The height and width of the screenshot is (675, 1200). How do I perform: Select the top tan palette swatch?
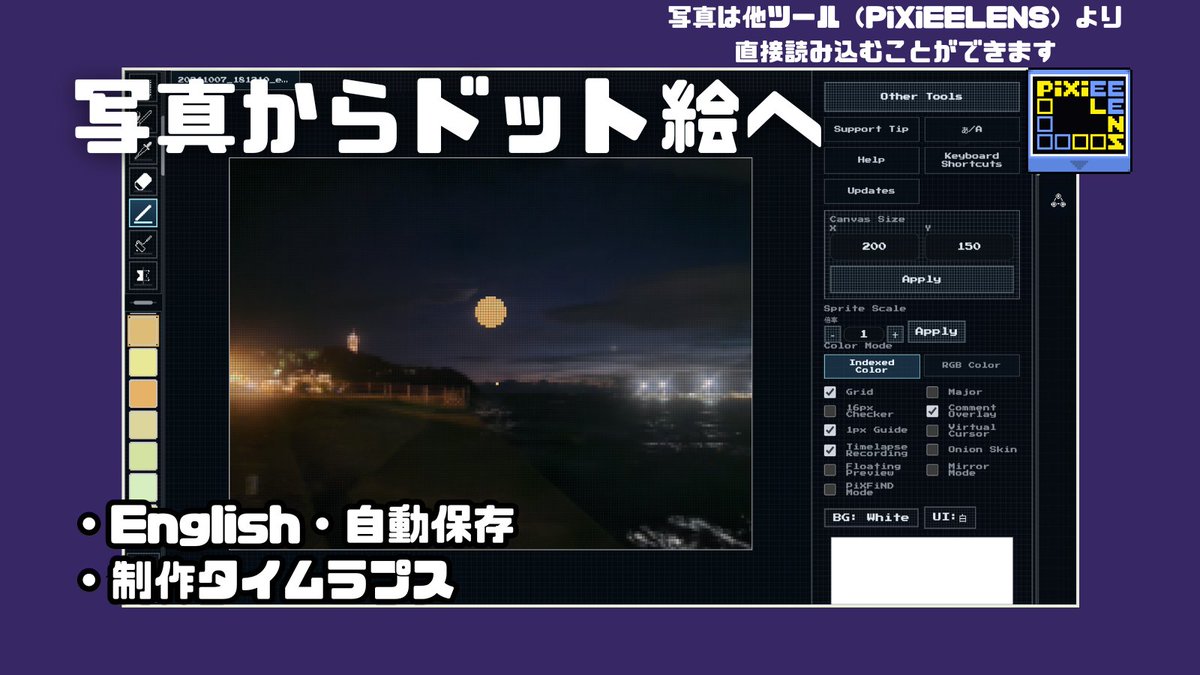point(144,330)
